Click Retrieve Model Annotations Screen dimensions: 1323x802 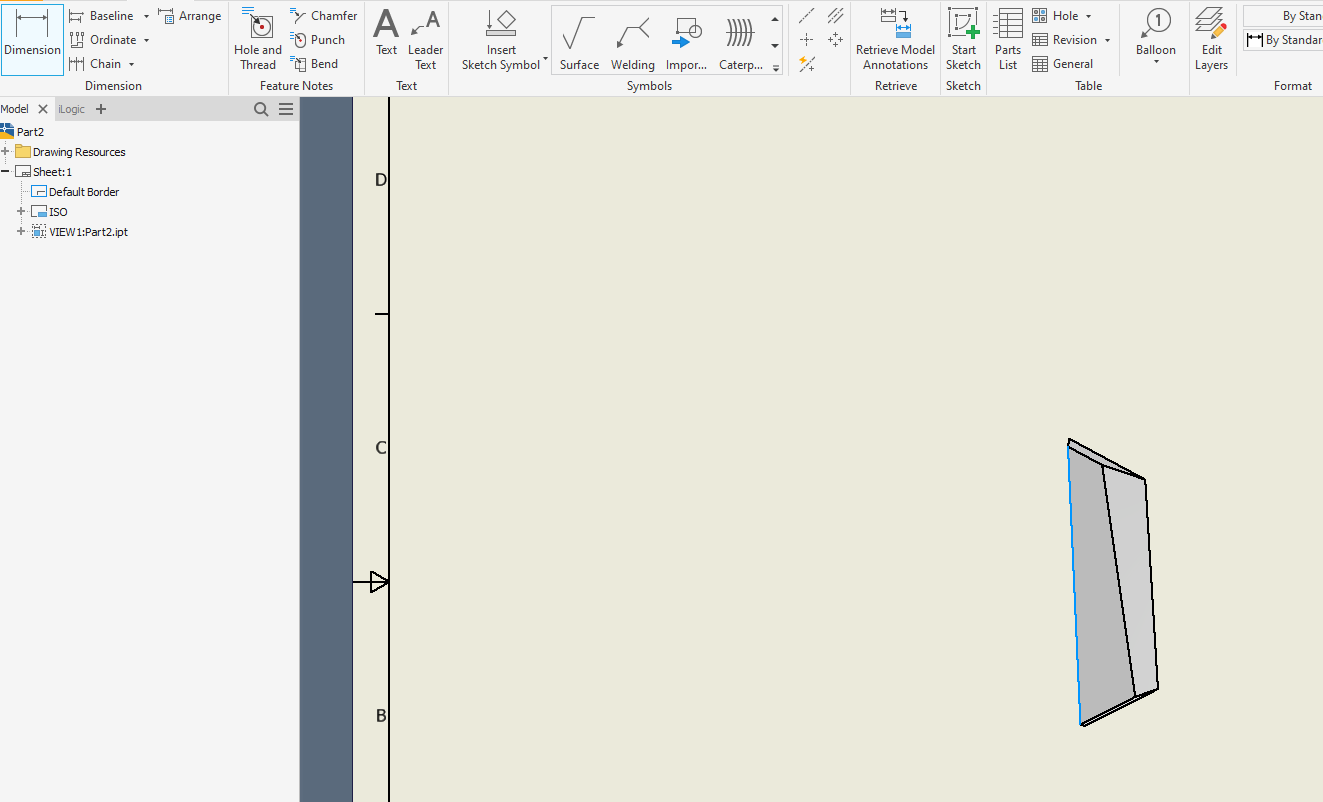[895, 40]
